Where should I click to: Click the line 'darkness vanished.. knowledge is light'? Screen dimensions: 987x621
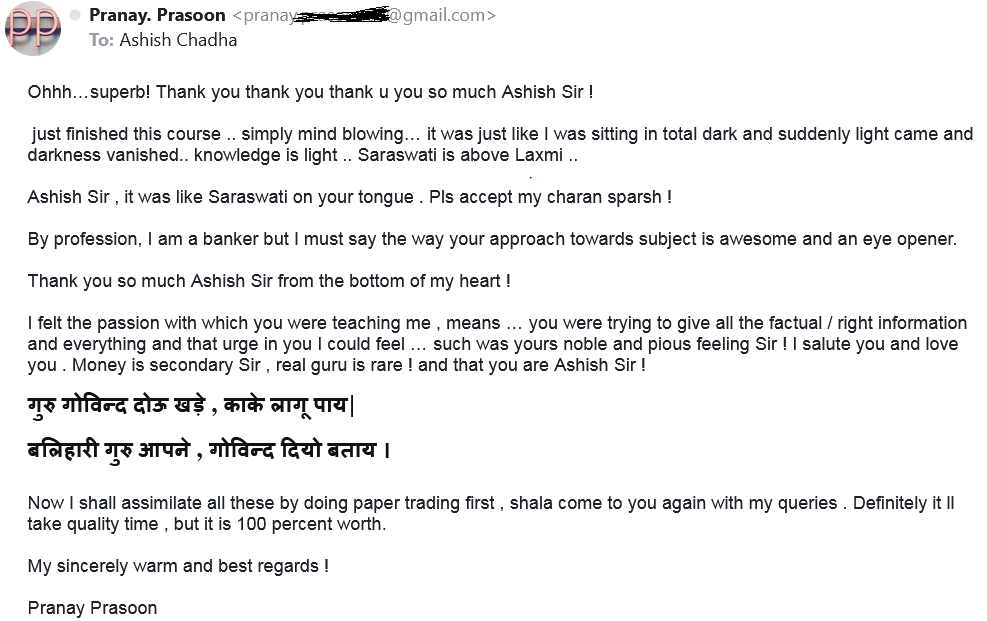pos(302,155)
